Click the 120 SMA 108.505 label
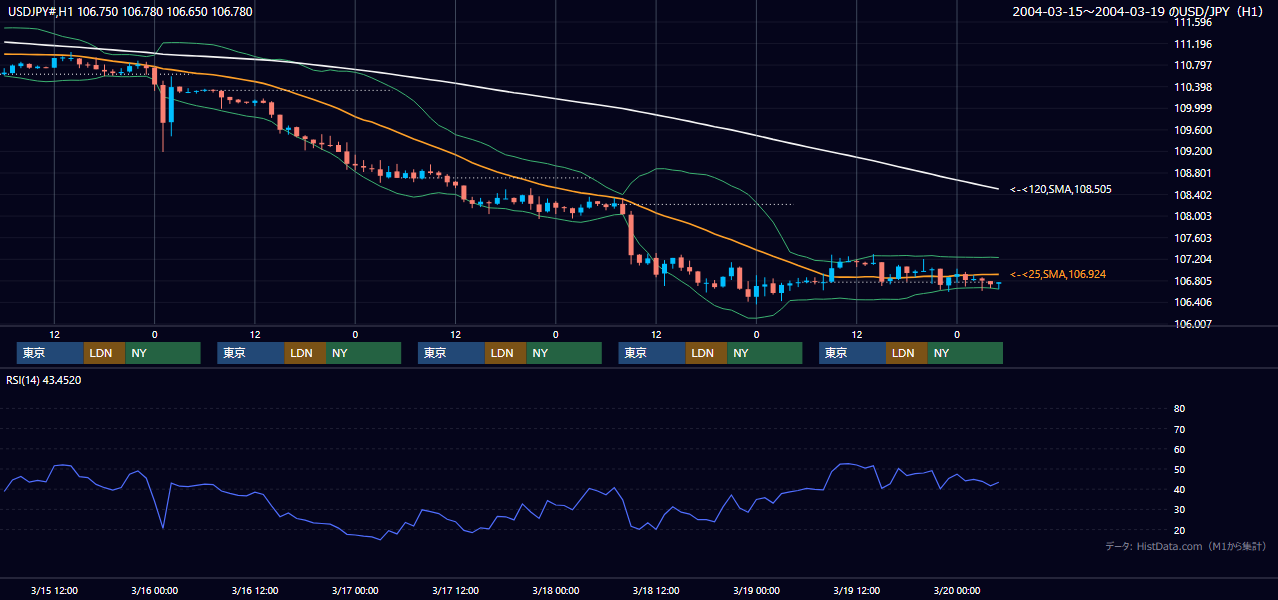This screenshot has height=600, width=1278. [1061, 189]
